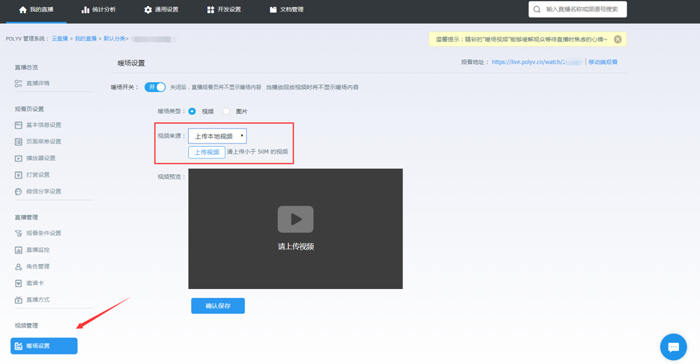Click the 视频管理 section header
The width and height of the screenshot is (700, 364).
pos(26,326)
